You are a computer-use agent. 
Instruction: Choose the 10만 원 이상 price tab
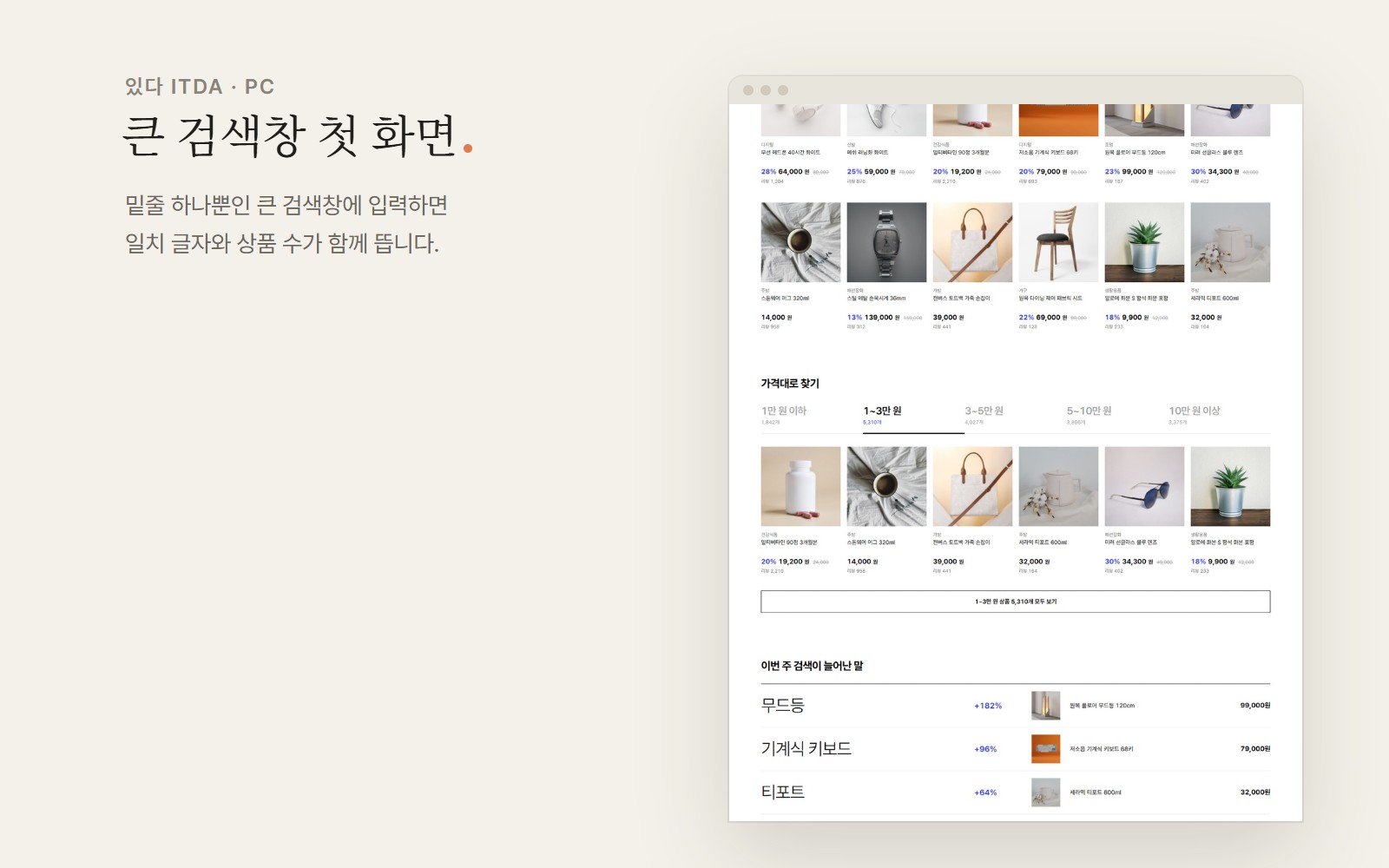[1219, 415]
